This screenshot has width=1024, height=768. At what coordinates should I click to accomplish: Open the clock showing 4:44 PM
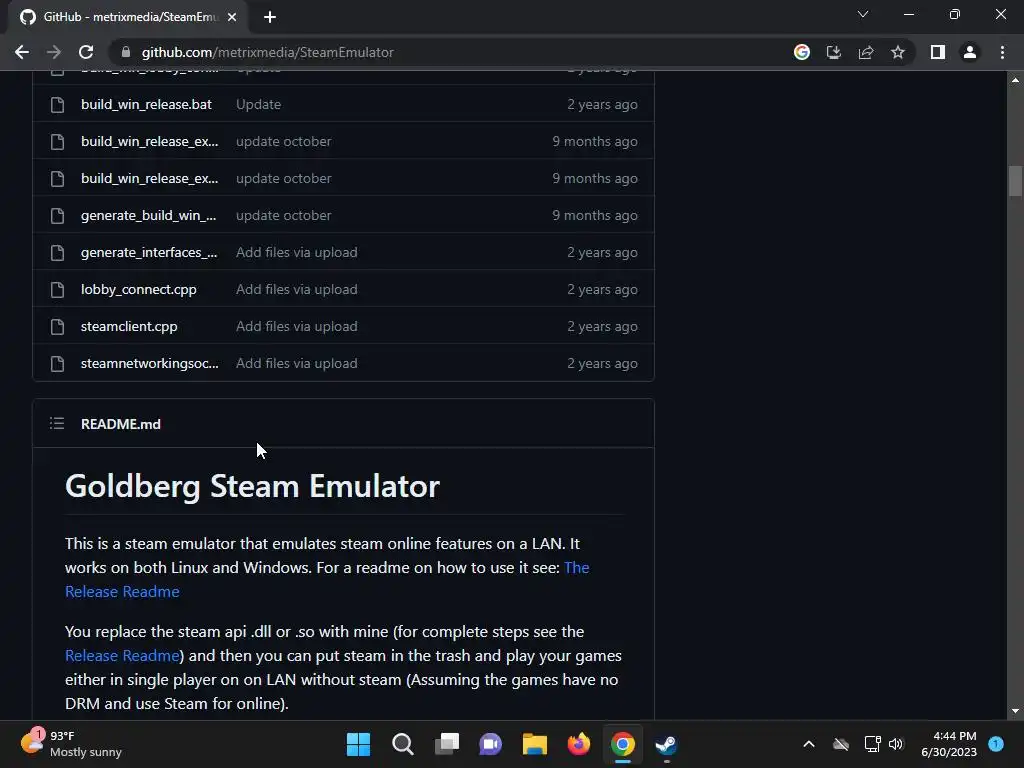949,744
